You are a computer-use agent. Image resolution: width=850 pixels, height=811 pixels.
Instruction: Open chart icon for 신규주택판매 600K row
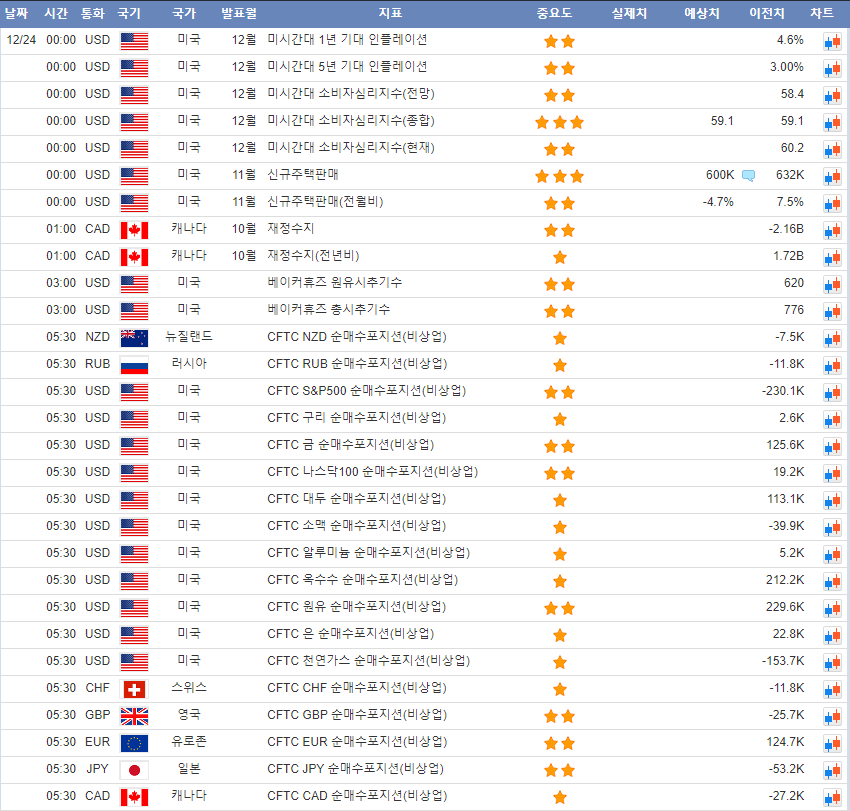coord(832,176)
